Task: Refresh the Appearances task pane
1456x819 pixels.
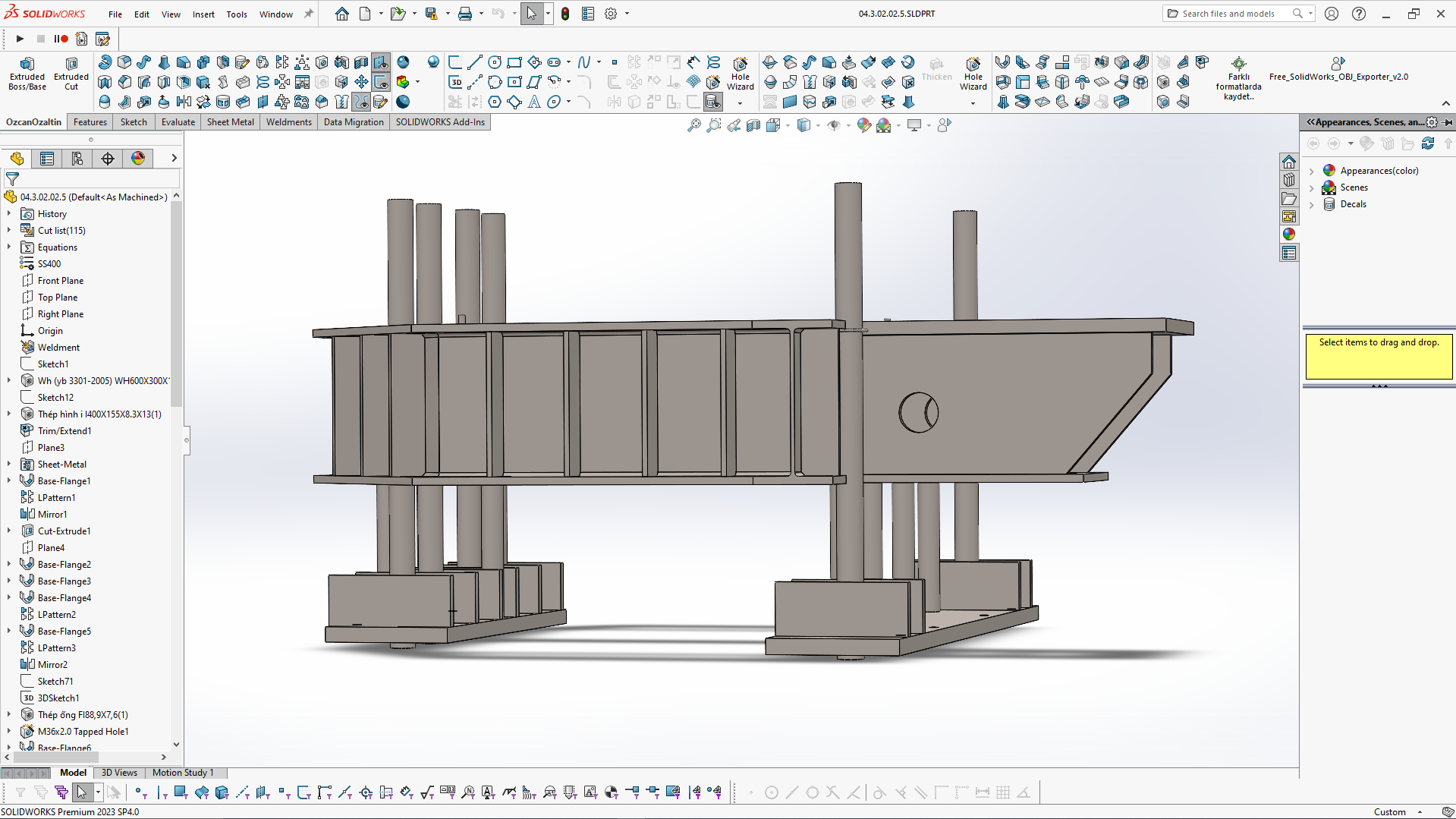Action: pos(1428,143)
